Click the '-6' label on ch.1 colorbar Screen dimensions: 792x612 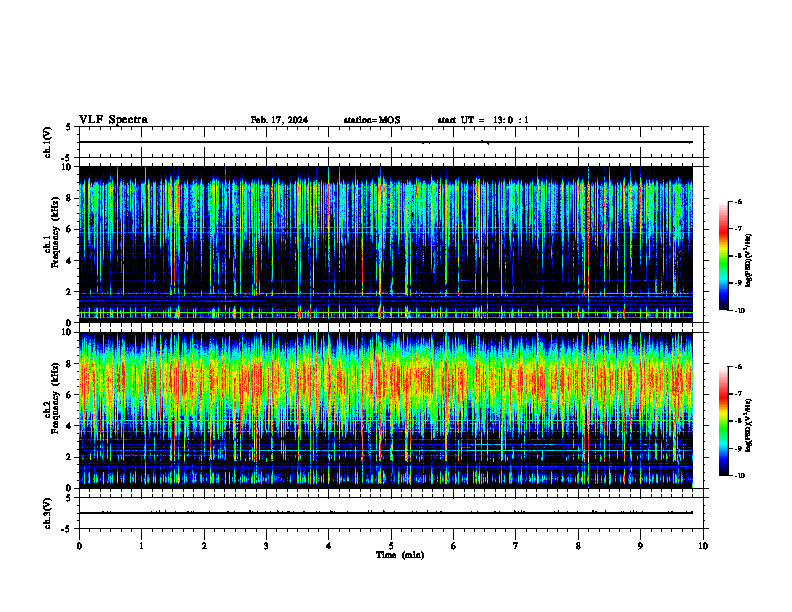(738, 202)
